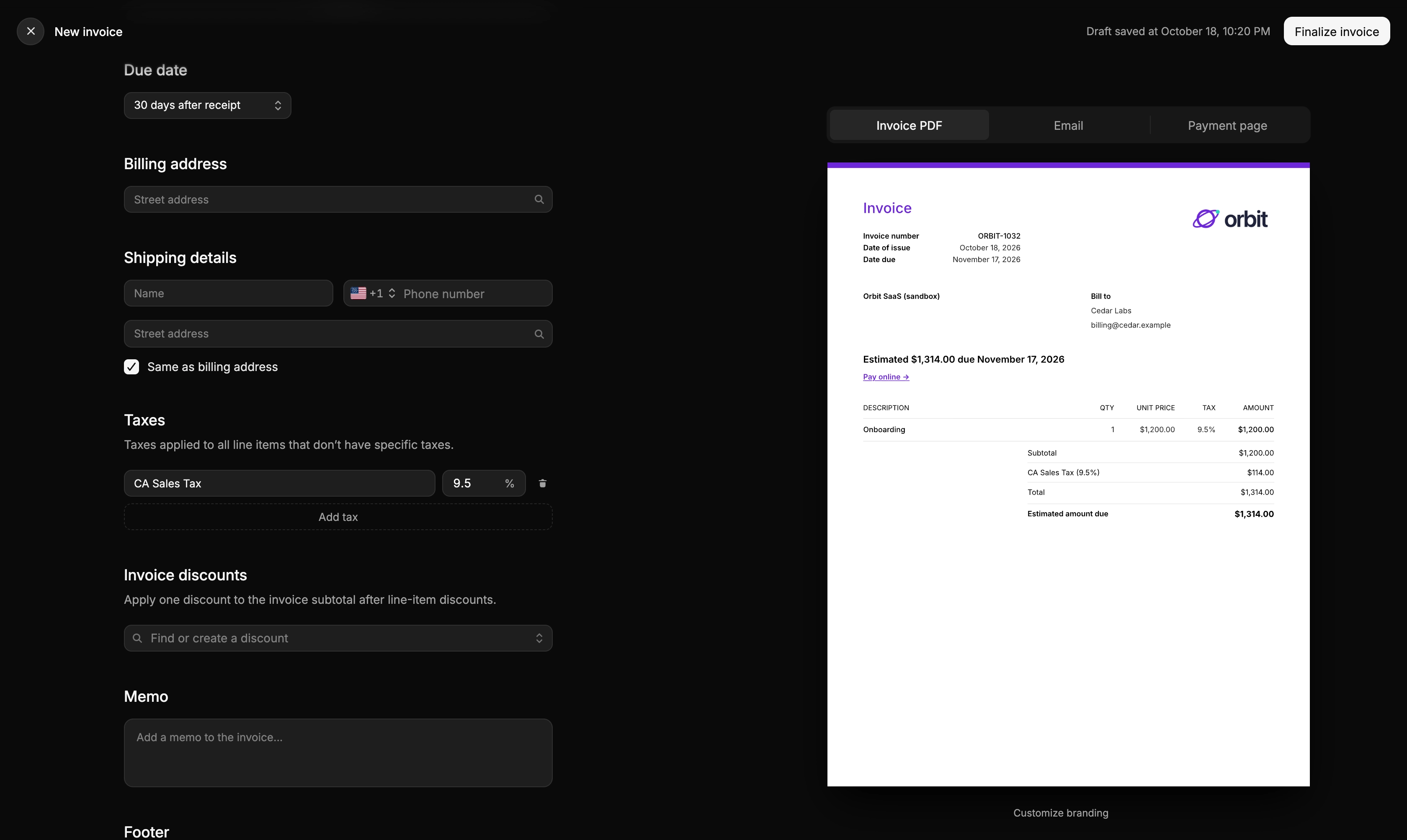1407x840 pixels.
Task: Click invoice number ORBIT-1032
Action: 999,236
